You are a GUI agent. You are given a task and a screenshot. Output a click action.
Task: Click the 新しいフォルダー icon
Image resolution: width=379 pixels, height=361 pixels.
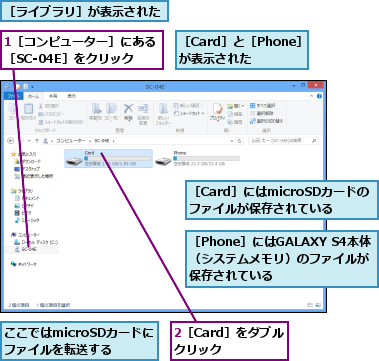(163, 114)
